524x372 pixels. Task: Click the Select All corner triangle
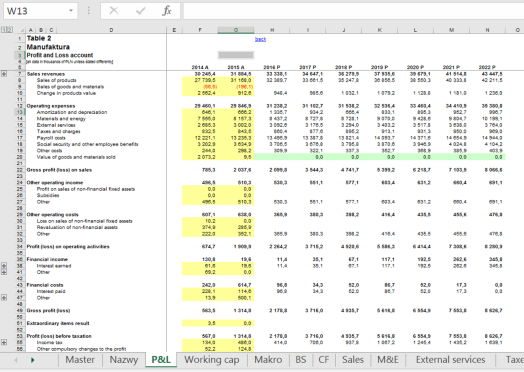pos(22,30)
